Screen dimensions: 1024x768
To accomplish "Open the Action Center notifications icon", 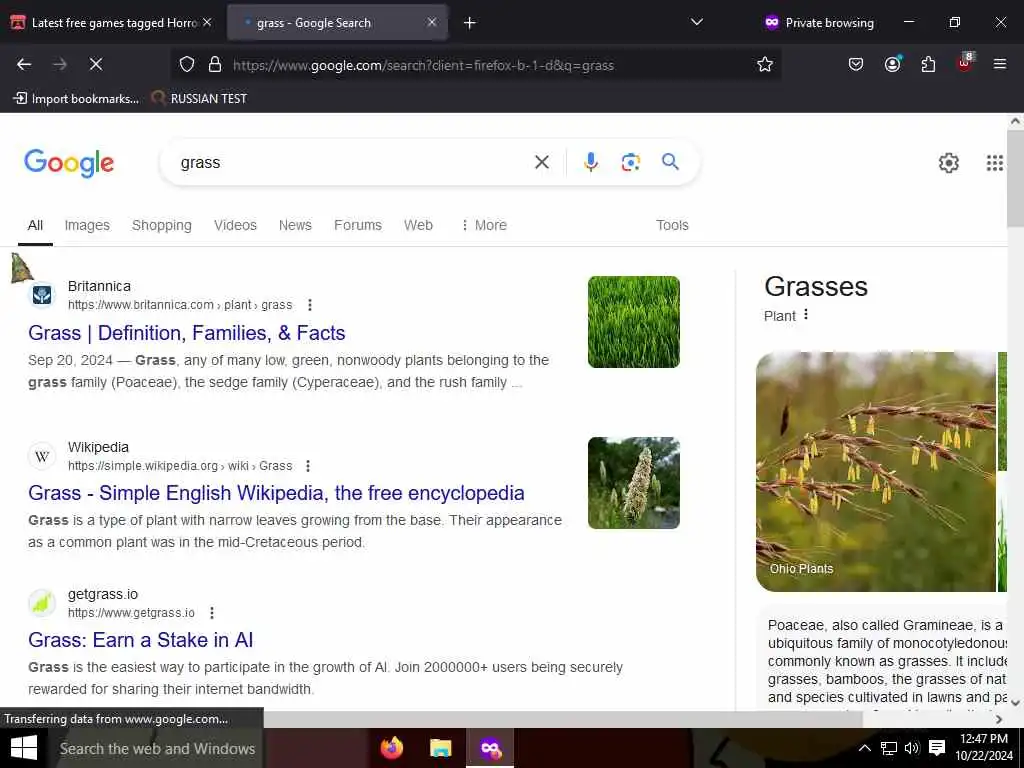I will click(937, 748).
